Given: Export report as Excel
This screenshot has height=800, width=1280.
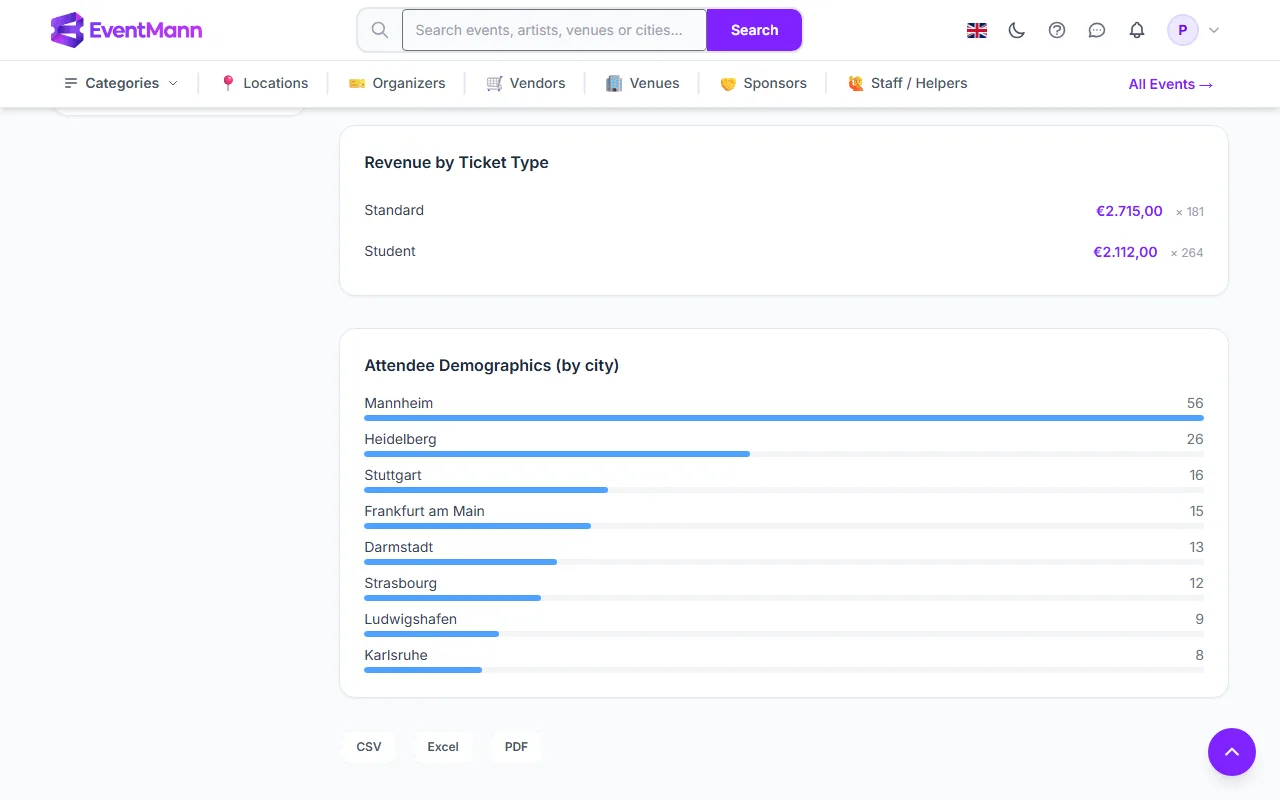Looking at the screenshot, I should coord(443,747).
